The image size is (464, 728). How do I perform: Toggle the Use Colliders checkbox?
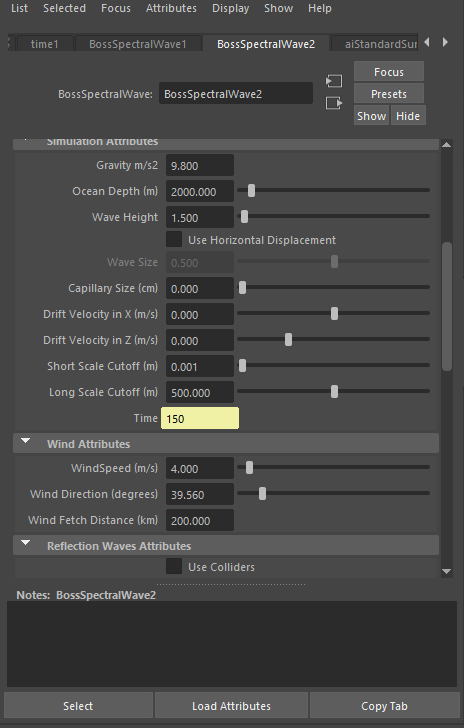[174, 566]
